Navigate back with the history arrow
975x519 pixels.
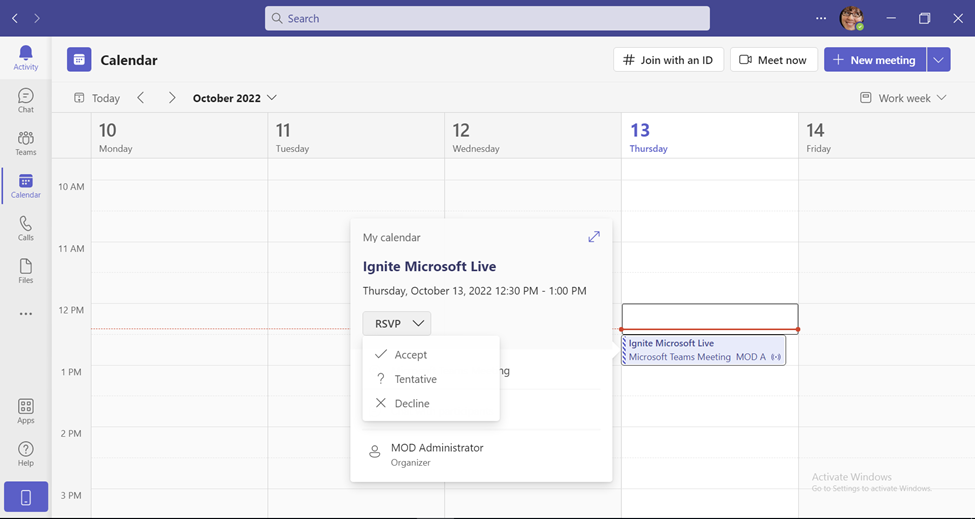15,19
